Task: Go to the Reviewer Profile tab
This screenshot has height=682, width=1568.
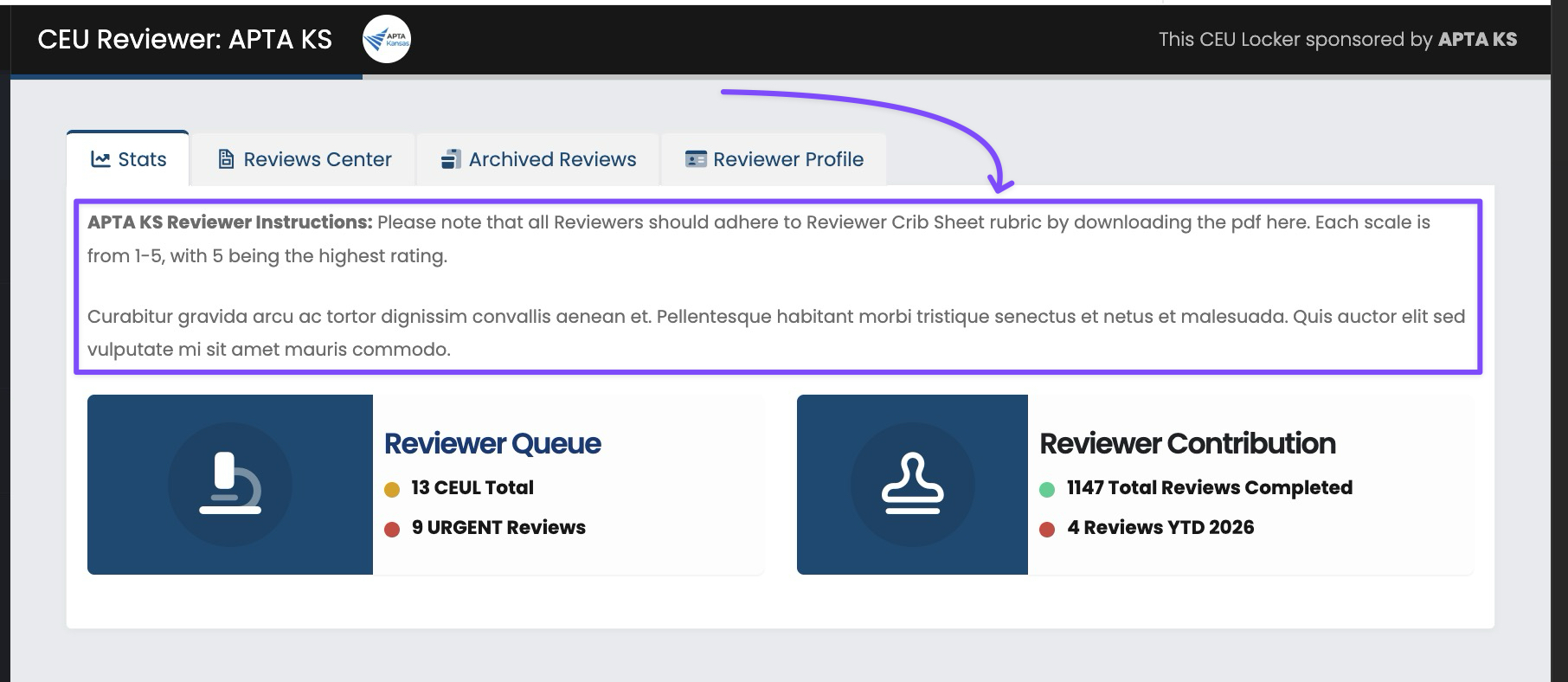Action: click(774, 159)
